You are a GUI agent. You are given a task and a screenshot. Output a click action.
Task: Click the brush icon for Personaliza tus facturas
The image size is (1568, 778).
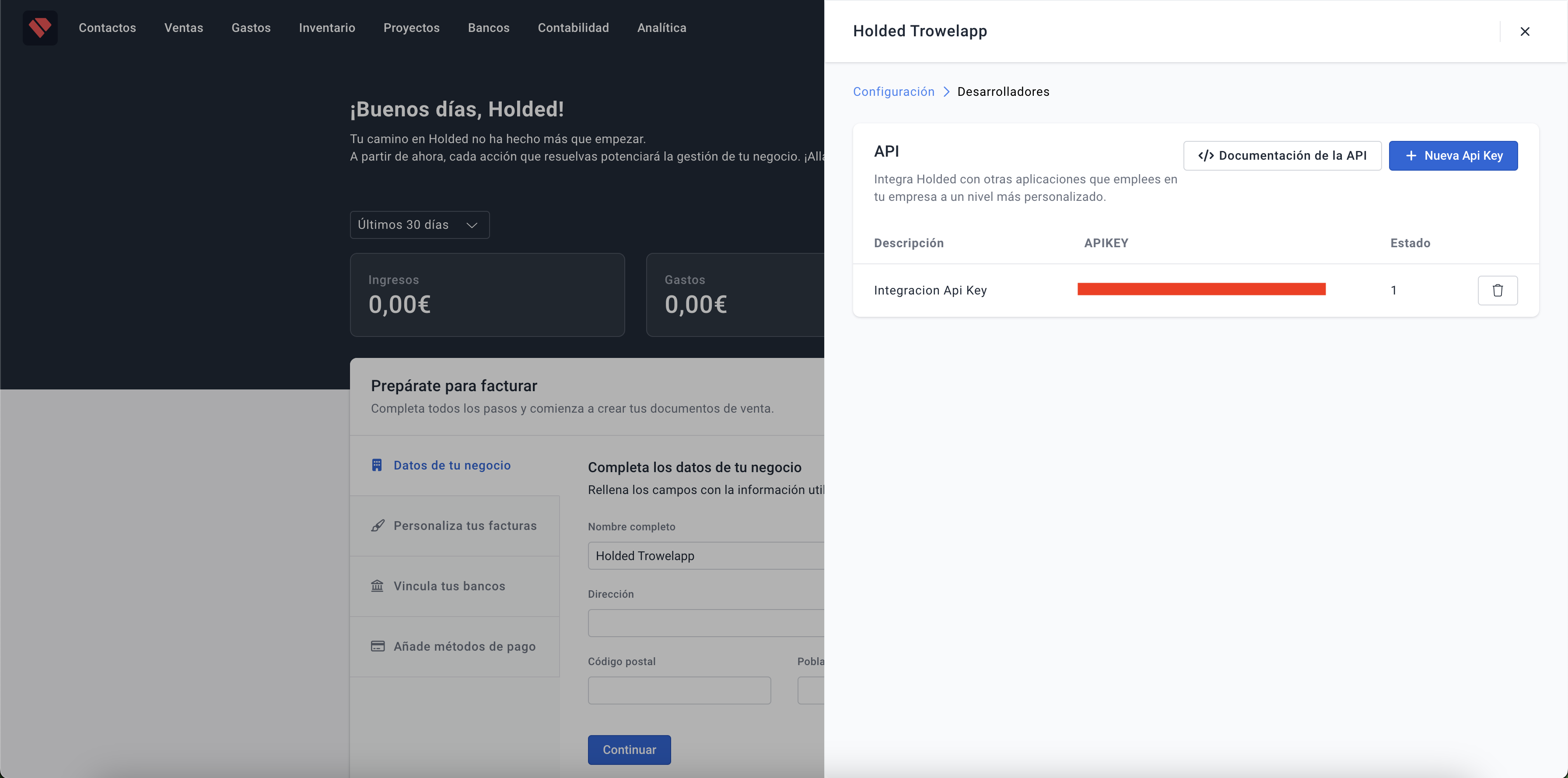378,526
